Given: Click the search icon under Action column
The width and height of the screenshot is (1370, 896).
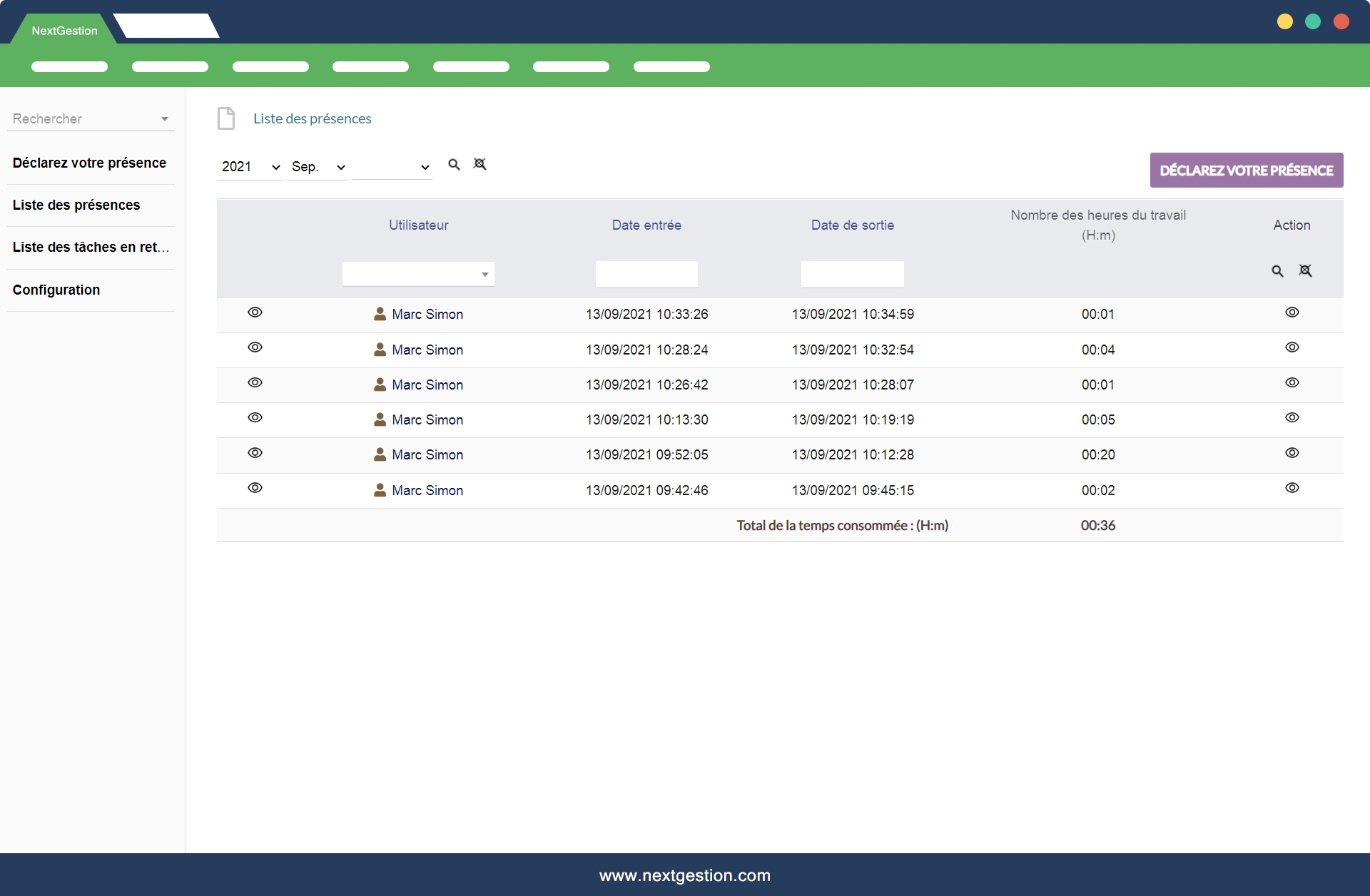Looking at the screenshot, I should [x=1277, y=271].
